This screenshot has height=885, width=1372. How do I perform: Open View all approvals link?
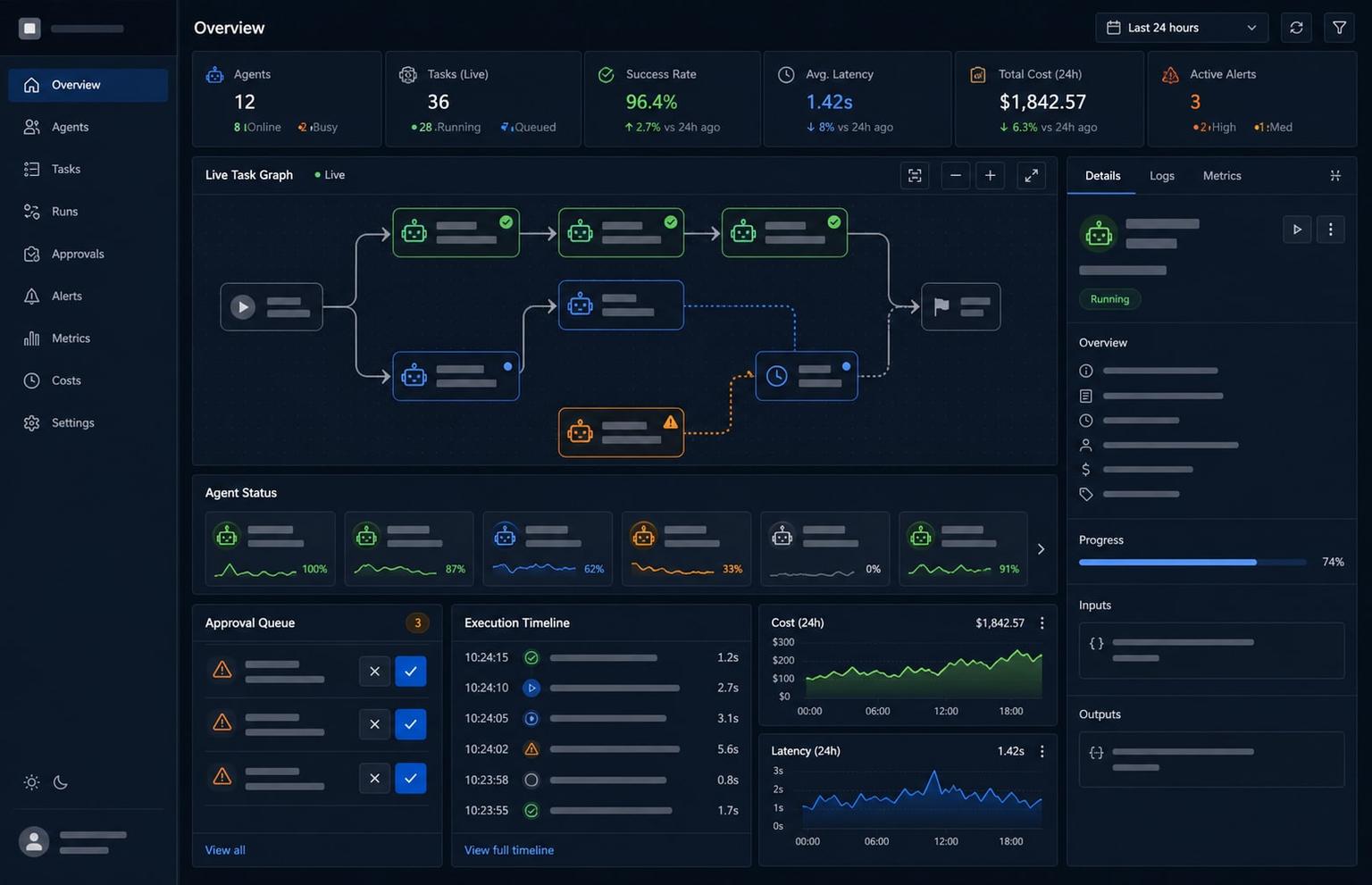click(x=225, y=850)
